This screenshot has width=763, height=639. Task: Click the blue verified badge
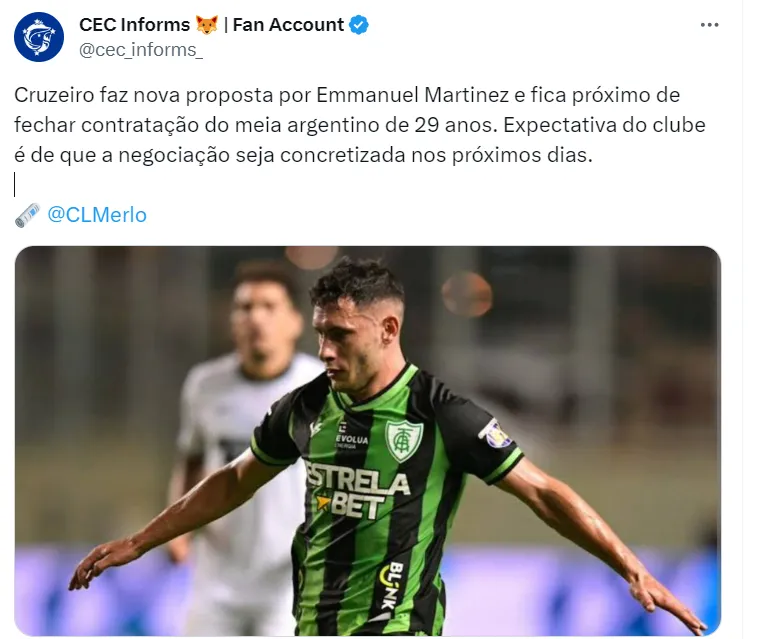(x=359, y=25)
